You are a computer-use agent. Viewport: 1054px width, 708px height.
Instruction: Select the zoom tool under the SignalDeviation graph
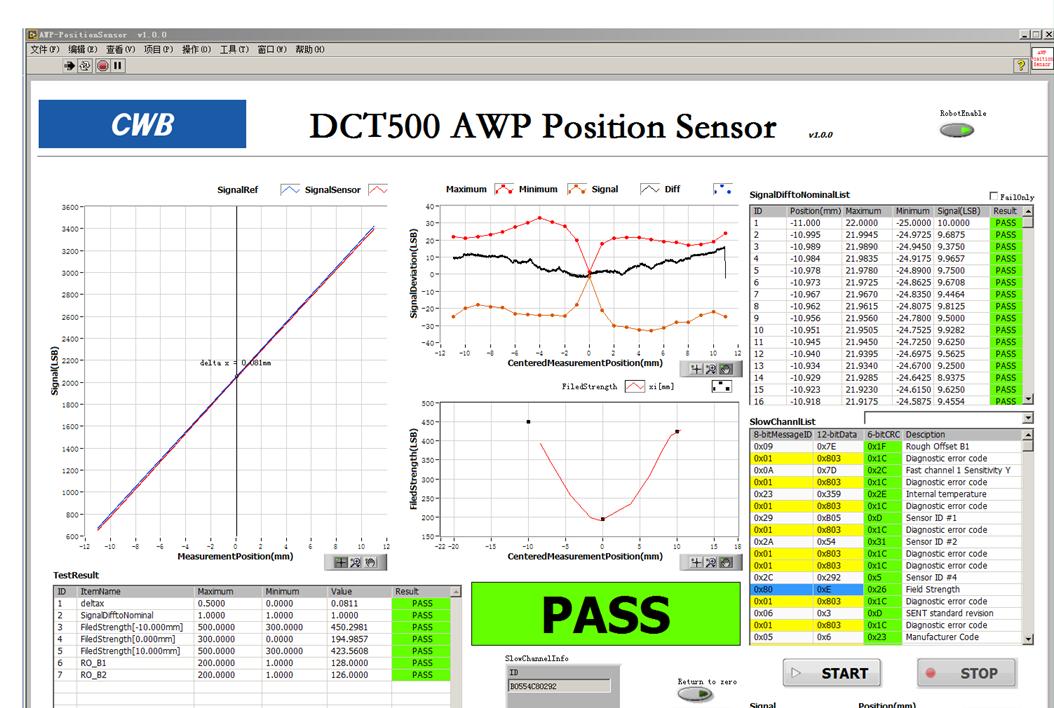point(711,369)
